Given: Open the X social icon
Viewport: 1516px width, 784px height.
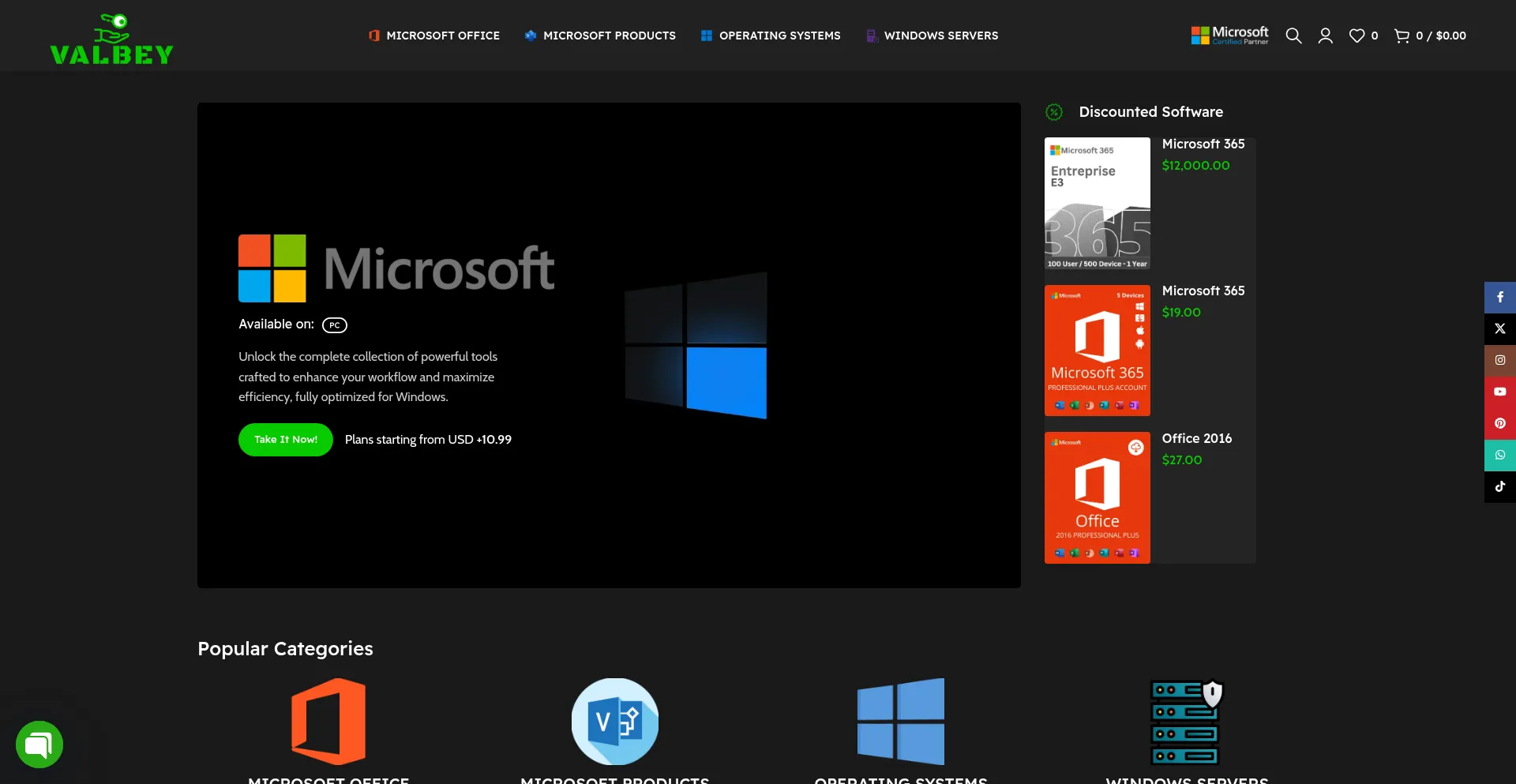Looking at the screenshot, I should coord(1500,329).
